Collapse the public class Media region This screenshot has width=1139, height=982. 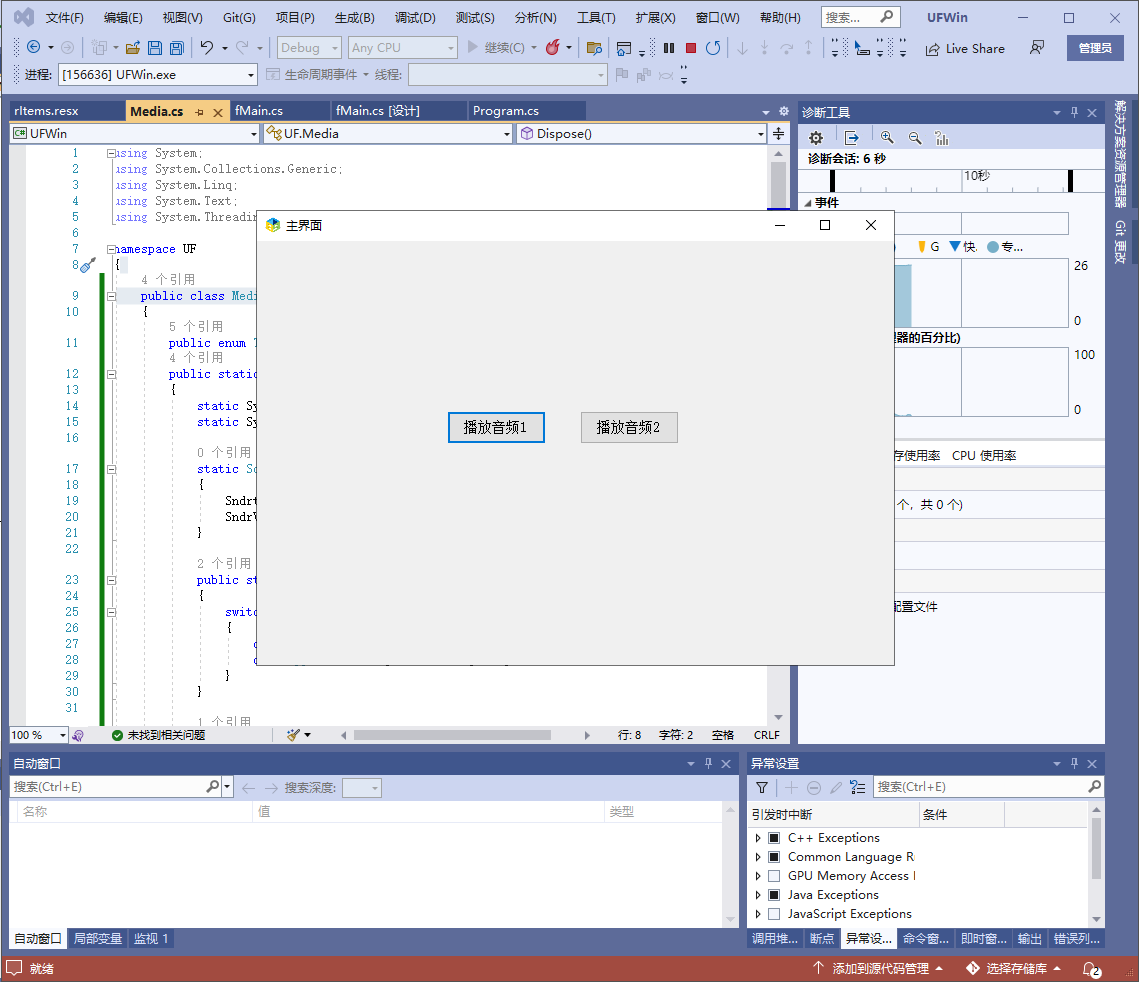click(111, 296)
